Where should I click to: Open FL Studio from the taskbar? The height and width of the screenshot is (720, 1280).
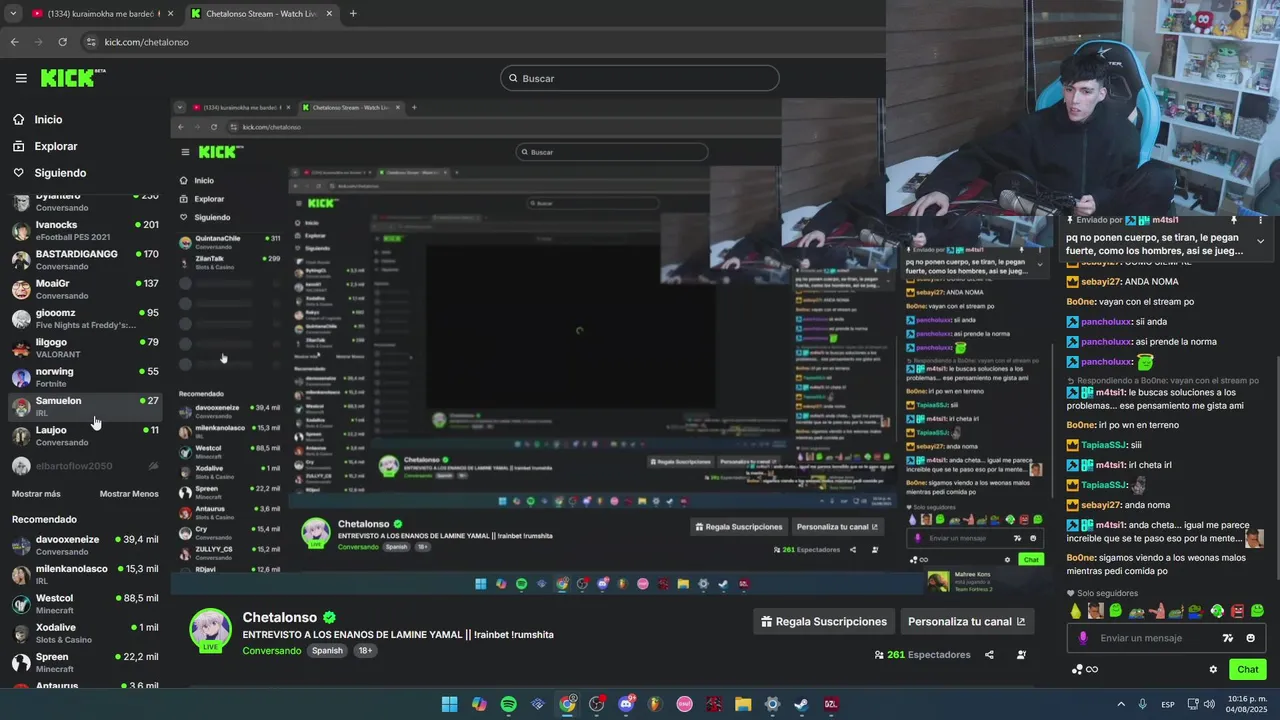[x=655, y=704]
